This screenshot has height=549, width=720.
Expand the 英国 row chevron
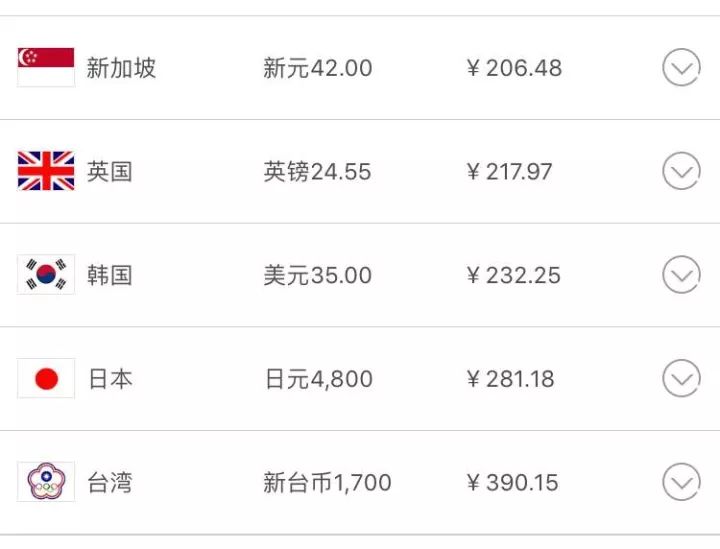681,172
